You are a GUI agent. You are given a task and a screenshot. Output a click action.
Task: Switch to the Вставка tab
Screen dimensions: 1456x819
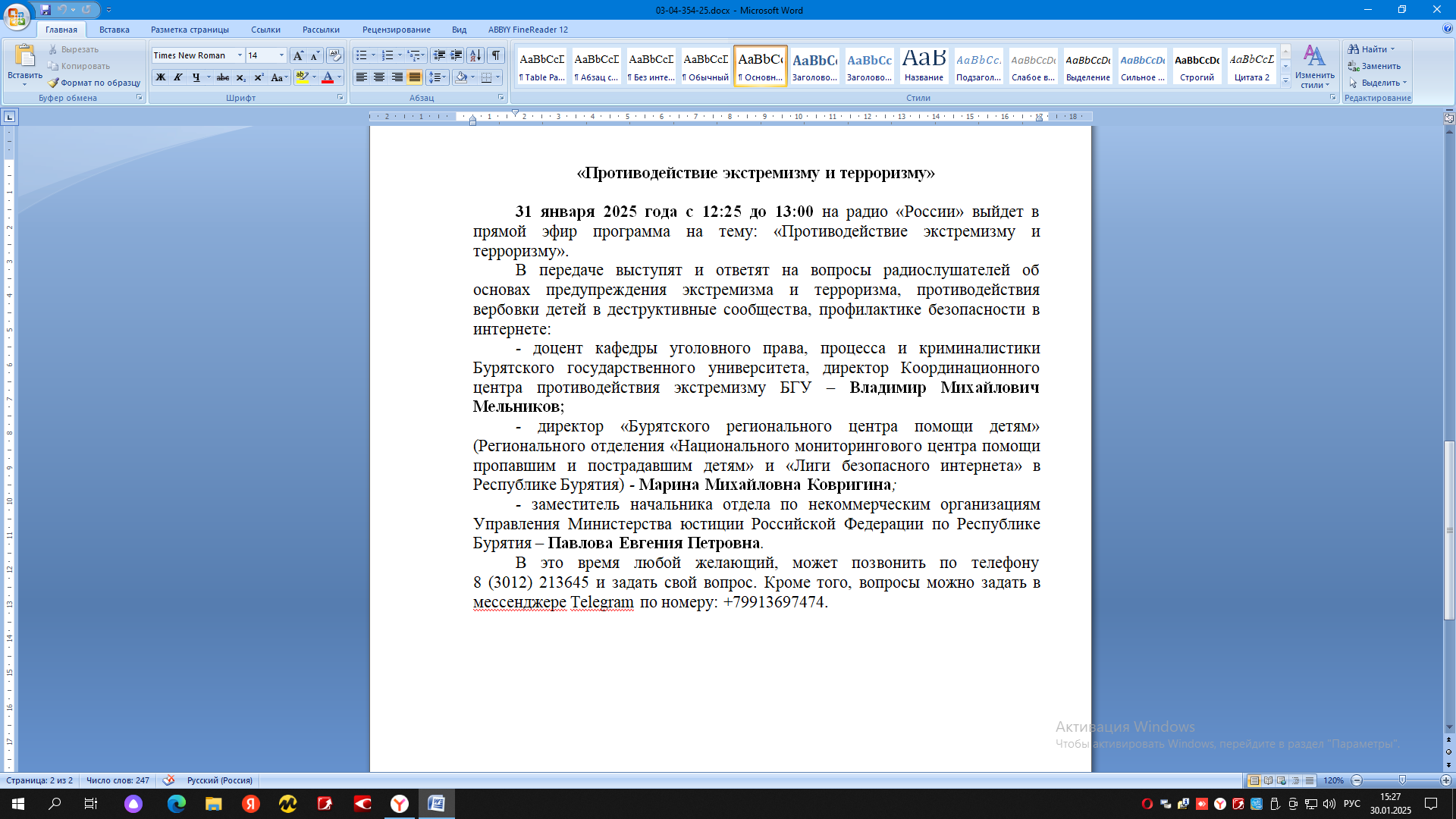tap(115, 30)
